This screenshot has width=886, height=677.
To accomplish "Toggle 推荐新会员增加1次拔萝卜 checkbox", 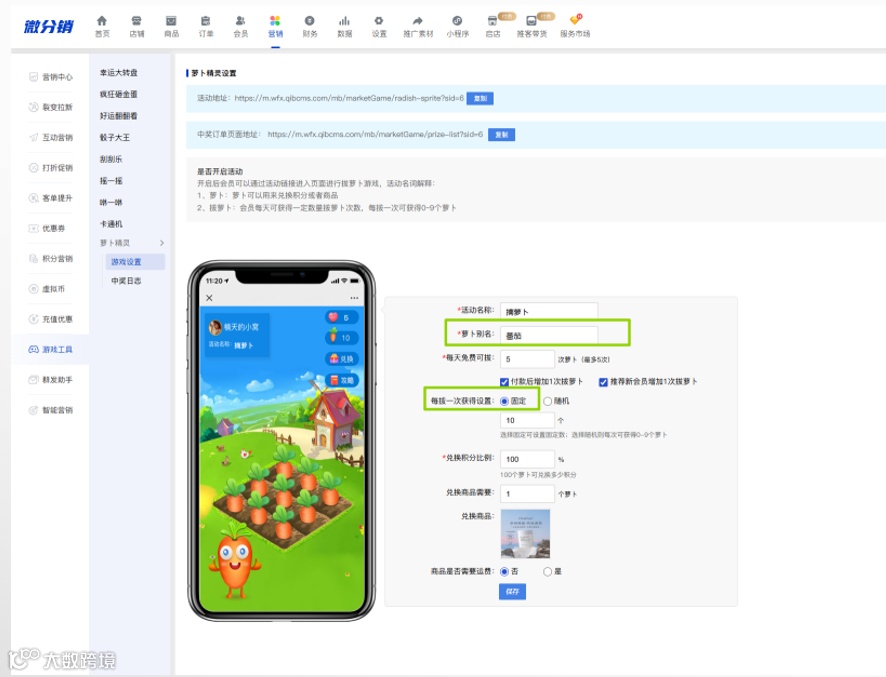I will [x=603, y=382].
